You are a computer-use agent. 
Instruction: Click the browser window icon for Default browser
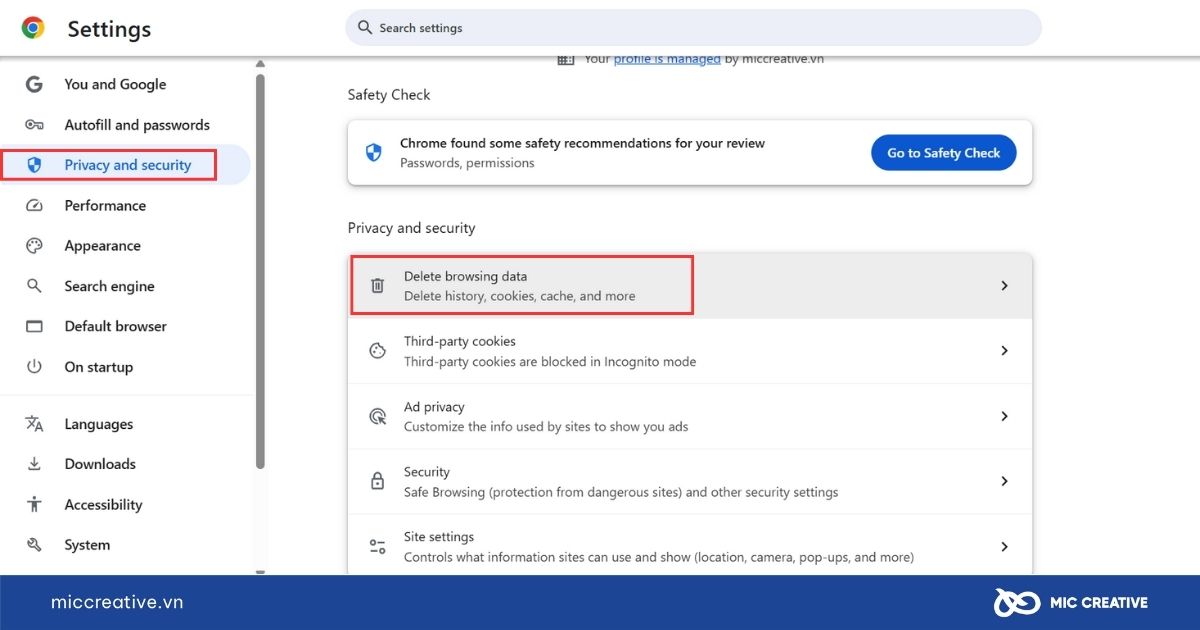(34, 327)
